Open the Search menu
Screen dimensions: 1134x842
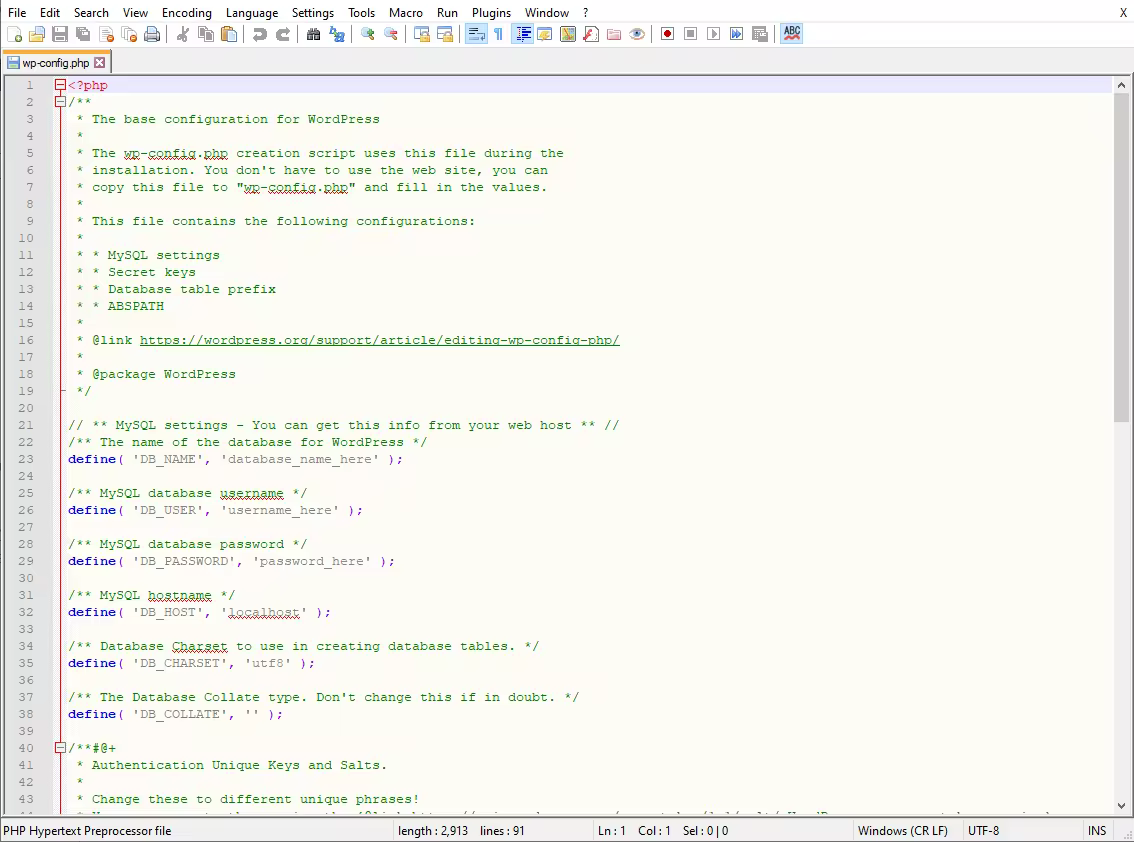tap(91, 12)
